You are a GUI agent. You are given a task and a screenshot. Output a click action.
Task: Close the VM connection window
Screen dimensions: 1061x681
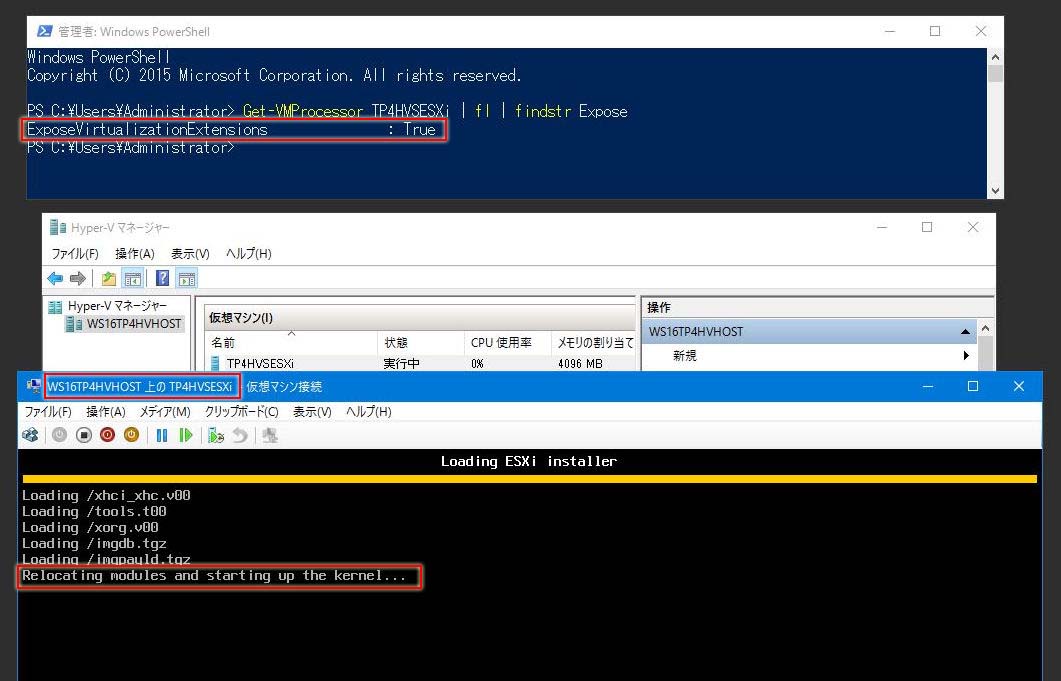[x=1018, y=387]
